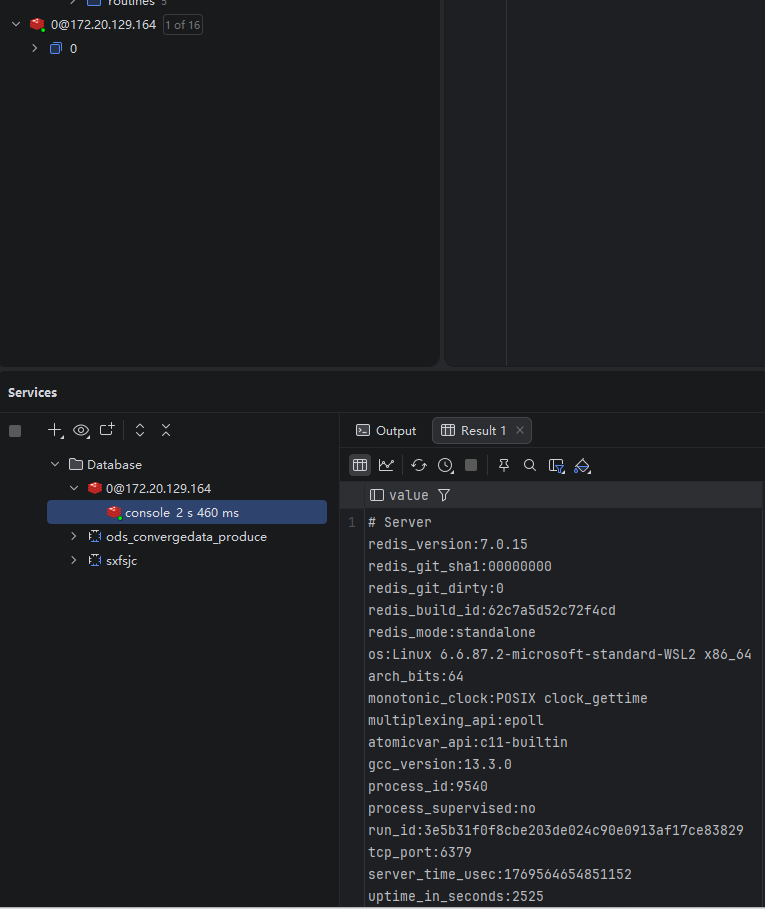Click the Expand All arrows icon
Viewport: 765px width, 909px height.
pyautogui.click(x=140, y=430)
